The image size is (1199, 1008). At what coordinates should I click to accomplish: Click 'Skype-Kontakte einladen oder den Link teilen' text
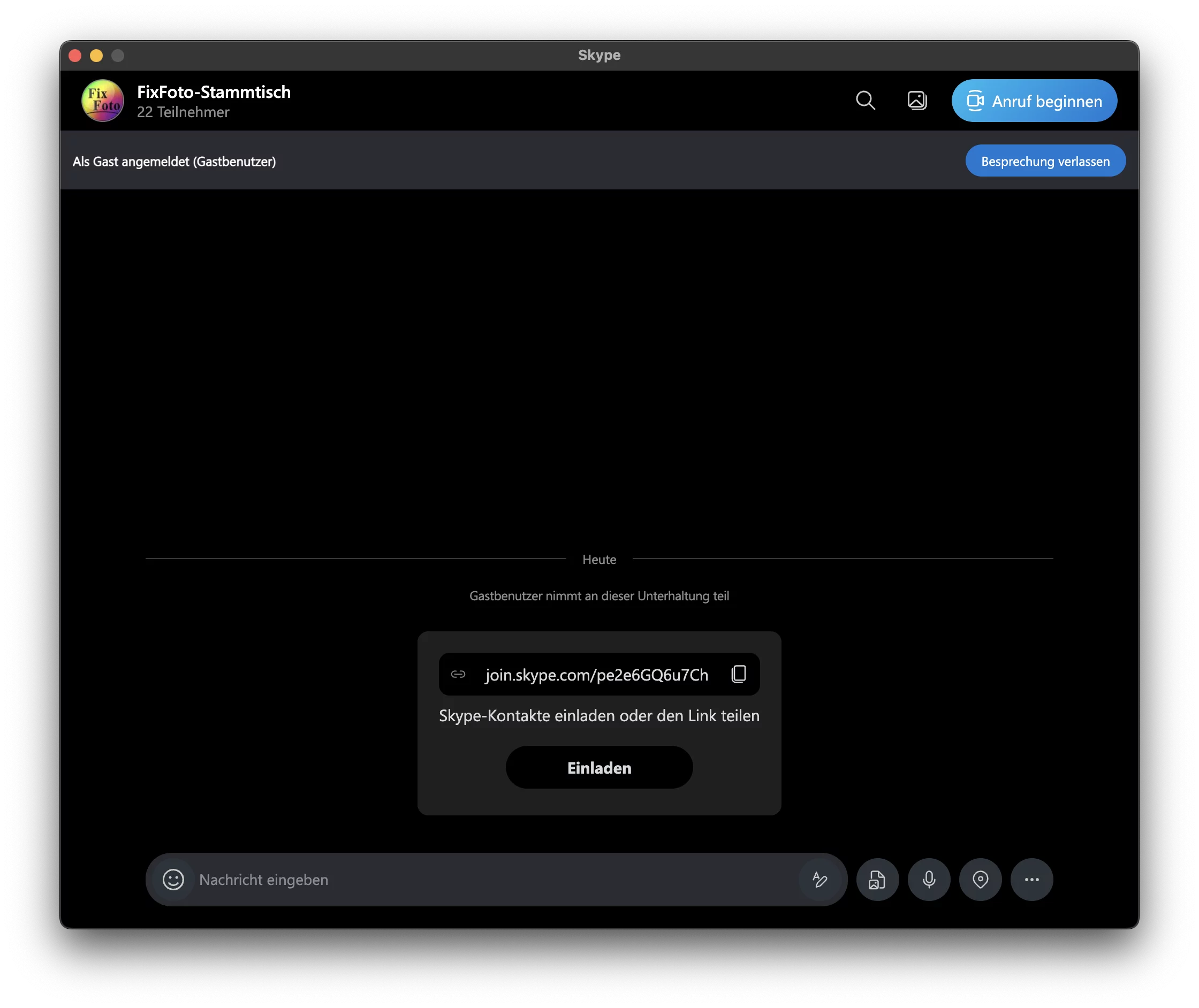pyautogui.click(x=599, y=715)
